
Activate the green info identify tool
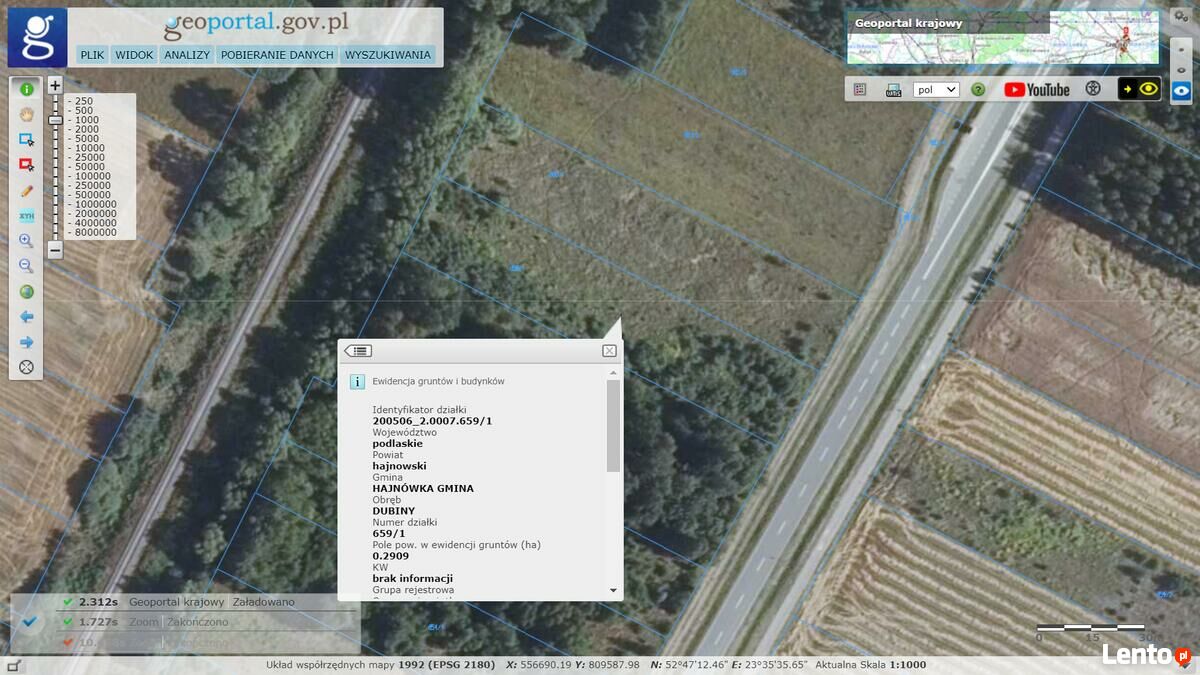(26, 89)
